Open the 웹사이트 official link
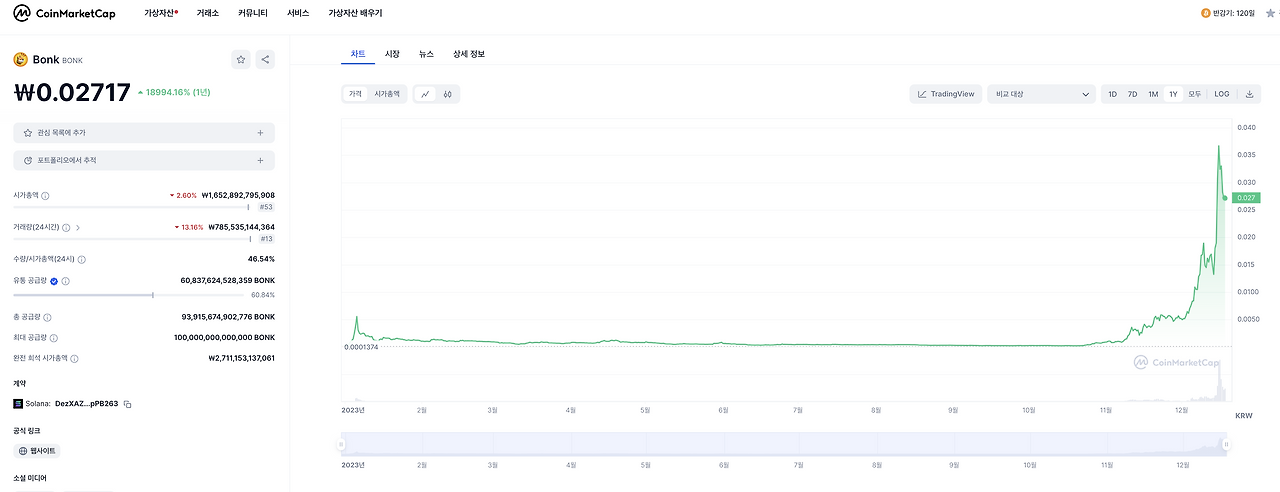The width and height of the screenshot is (1280, 492). pyautogui.click(x=37, y=451)
